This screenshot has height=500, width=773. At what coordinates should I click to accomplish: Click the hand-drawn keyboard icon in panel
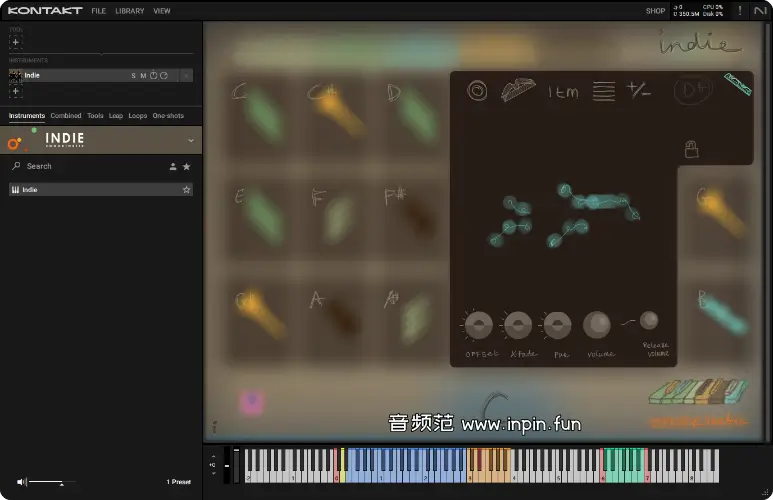(x=518, y=89)
